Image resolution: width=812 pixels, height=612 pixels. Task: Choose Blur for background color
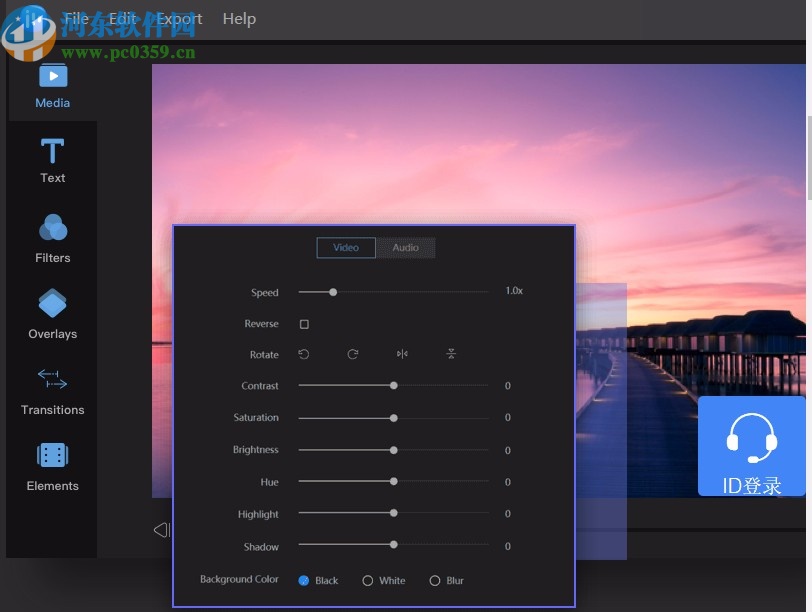pos(435,580)
